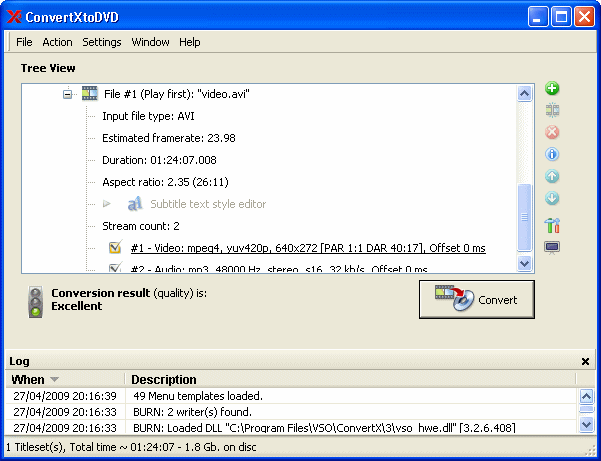Click the tree view scroll down arrow
Image resolution: width=601 pixels, height=461 pixels.
point(524,263)
